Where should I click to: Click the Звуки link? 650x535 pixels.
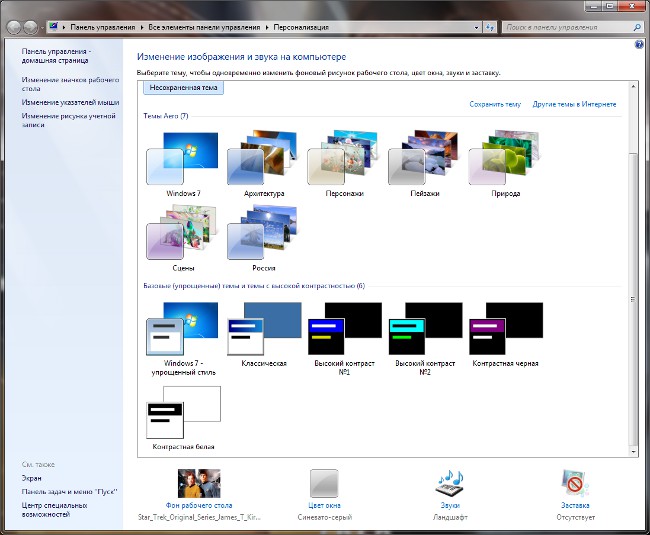[x=450, y=506]
